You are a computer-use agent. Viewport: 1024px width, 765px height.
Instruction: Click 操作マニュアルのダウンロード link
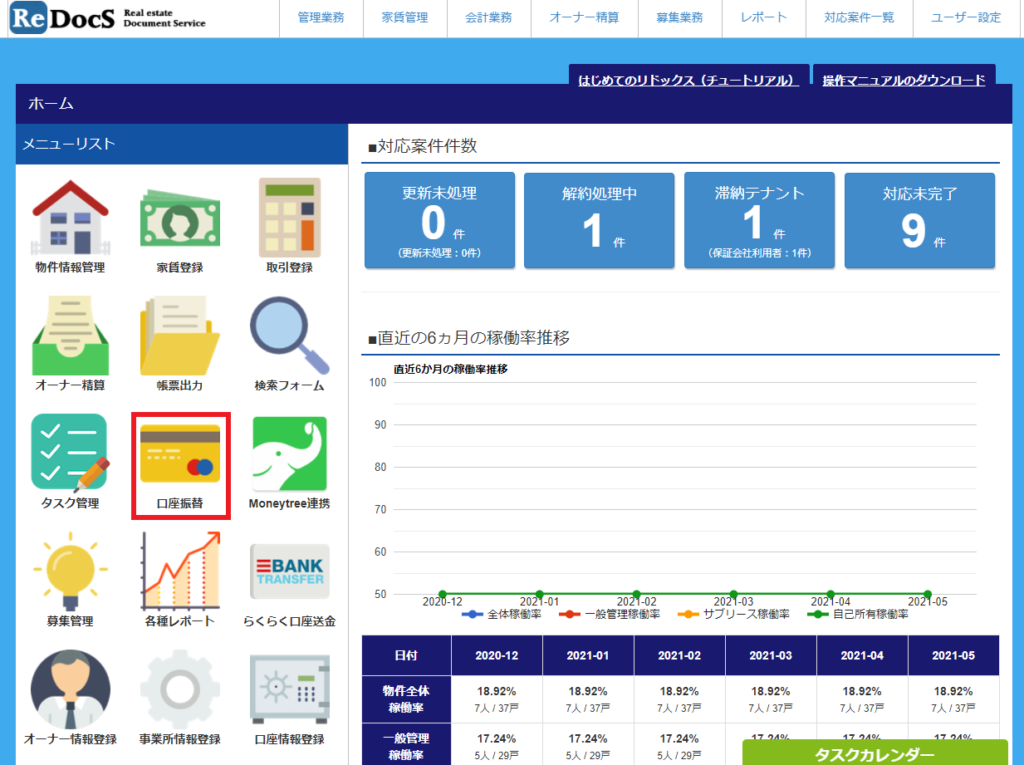[904, 80]
